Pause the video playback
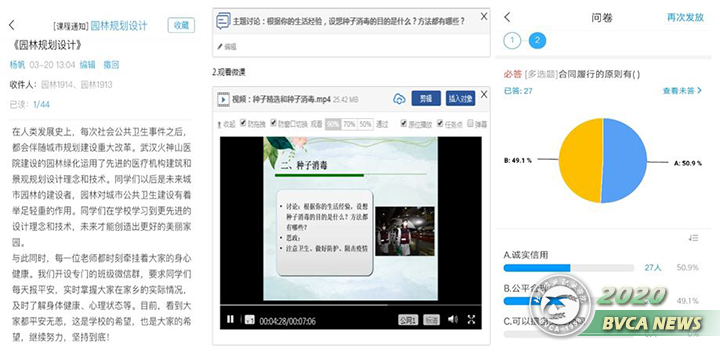The width and height of the screenshot is (720, 360). (231, 319)
